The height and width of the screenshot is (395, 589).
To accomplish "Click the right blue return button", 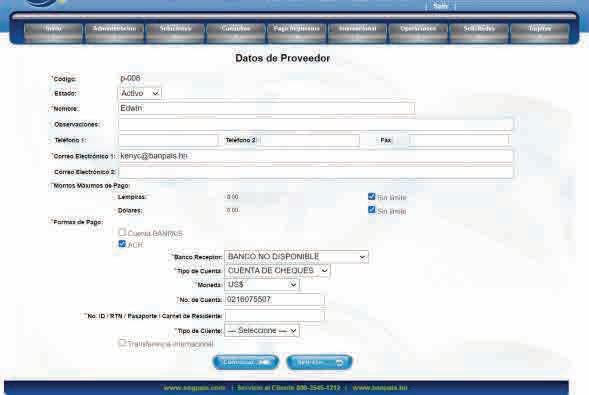I will click(x=319, y=362).
